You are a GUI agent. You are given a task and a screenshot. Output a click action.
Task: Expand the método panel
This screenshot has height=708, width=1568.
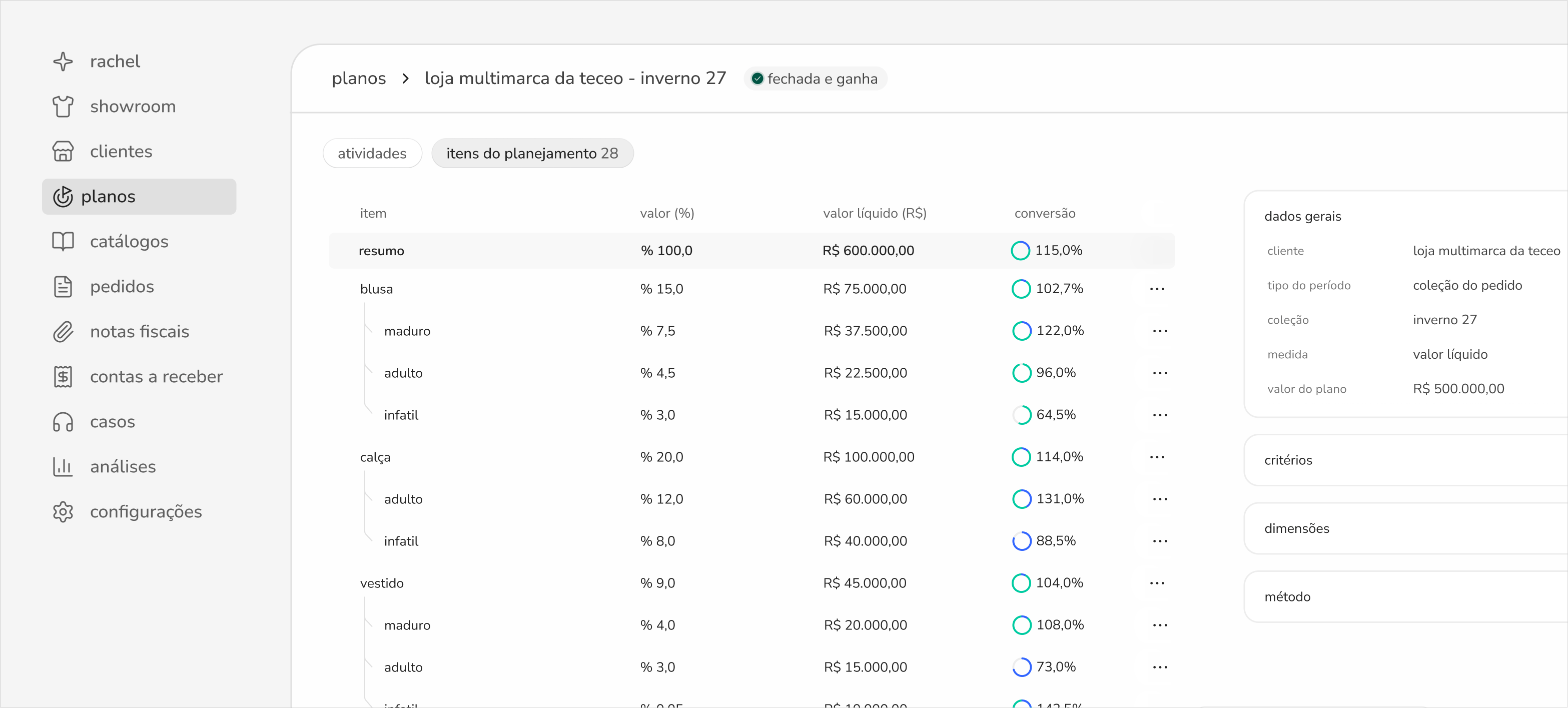point(1406,596)
